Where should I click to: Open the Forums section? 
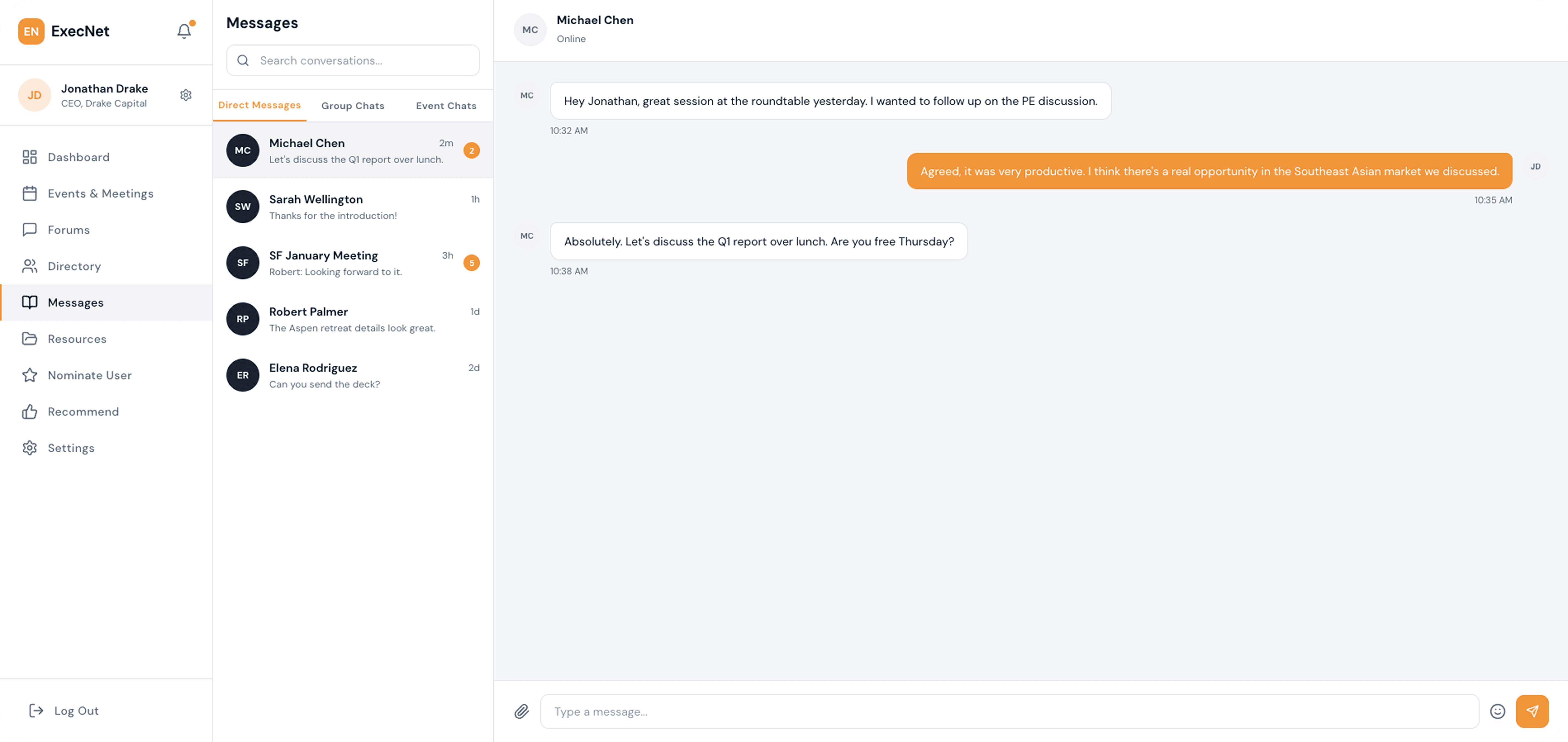[68, 230]
